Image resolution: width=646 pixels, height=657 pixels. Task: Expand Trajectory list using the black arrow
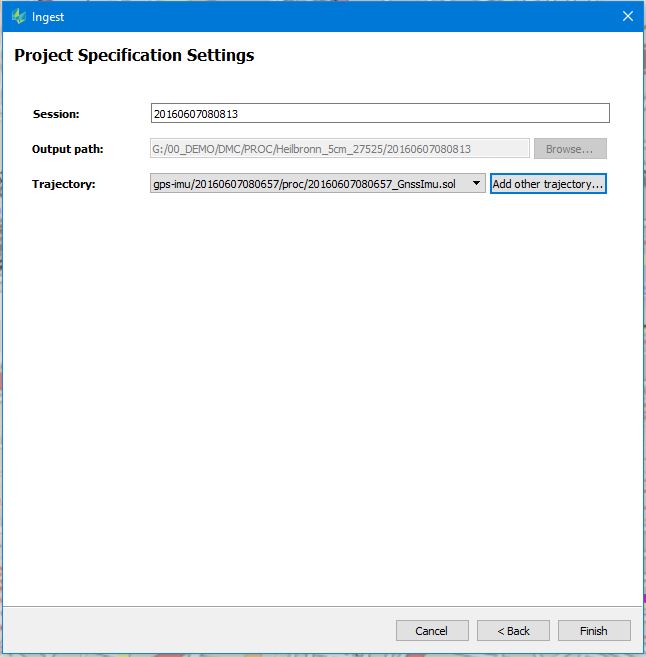click(476, 183)
